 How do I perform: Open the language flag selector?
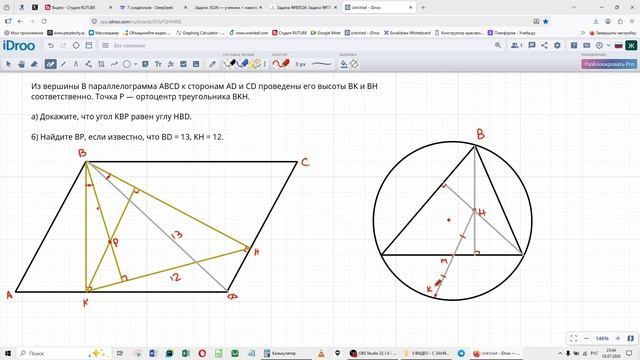point(618,46)
